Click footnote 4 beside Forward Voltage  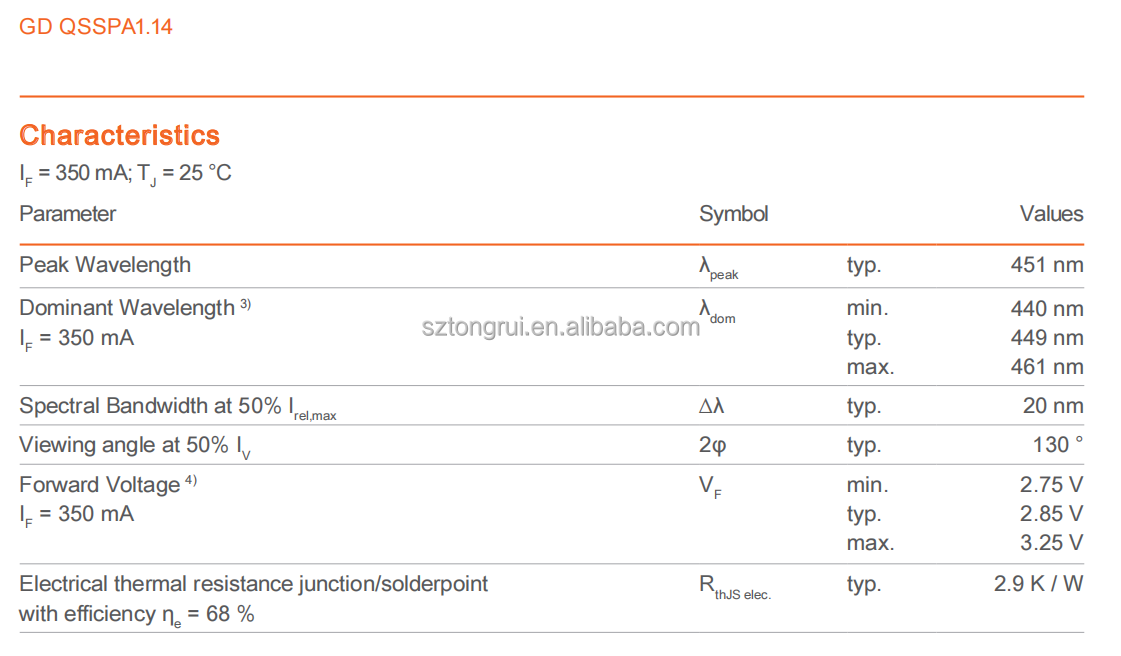[190, 482]
